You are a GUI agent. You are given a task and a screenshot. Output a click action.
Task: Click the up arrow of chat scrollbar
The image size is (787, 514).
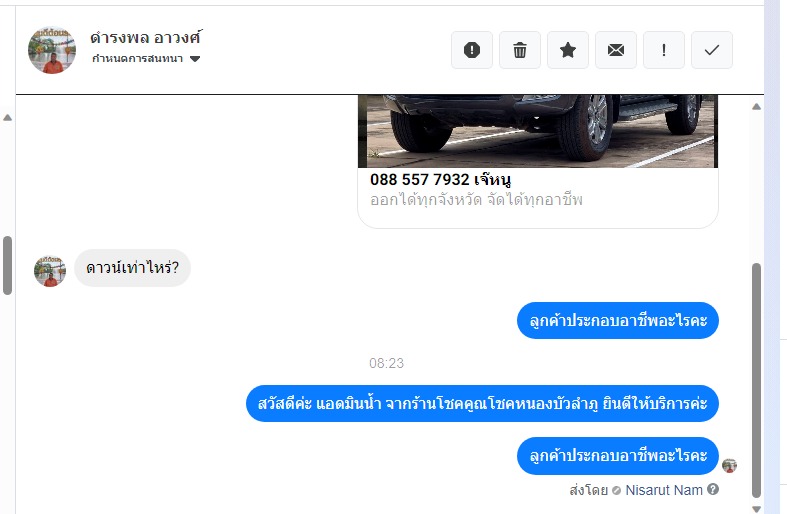(x=756, y=106)
